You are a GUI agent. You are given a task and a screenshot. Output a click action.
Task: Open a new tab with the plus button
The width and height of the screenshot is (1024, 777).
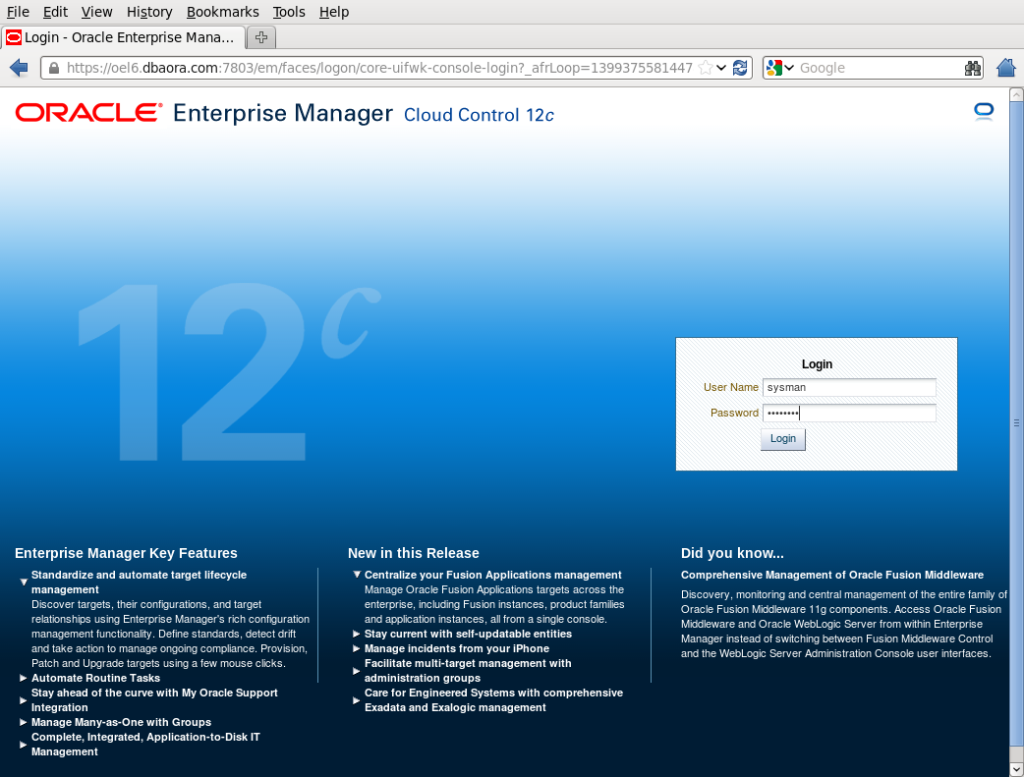click(261, 38)
